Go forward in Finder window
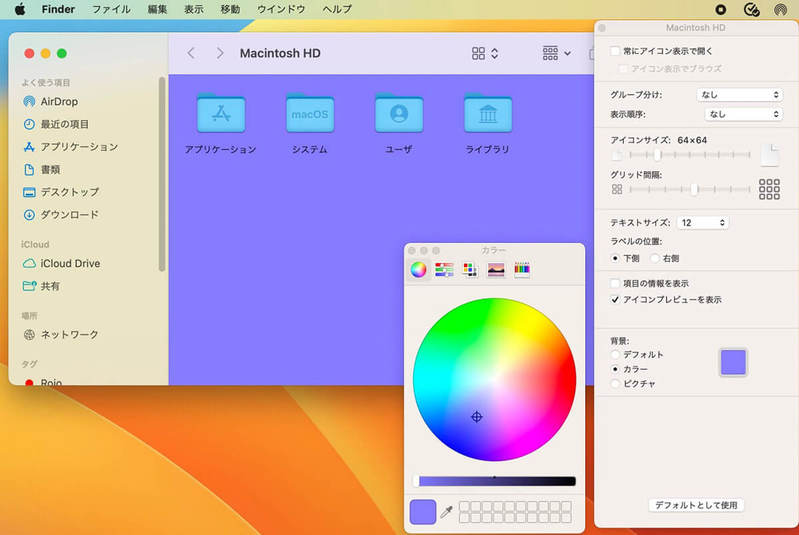The width and height of the screenshot is (799, 535). 220,53
